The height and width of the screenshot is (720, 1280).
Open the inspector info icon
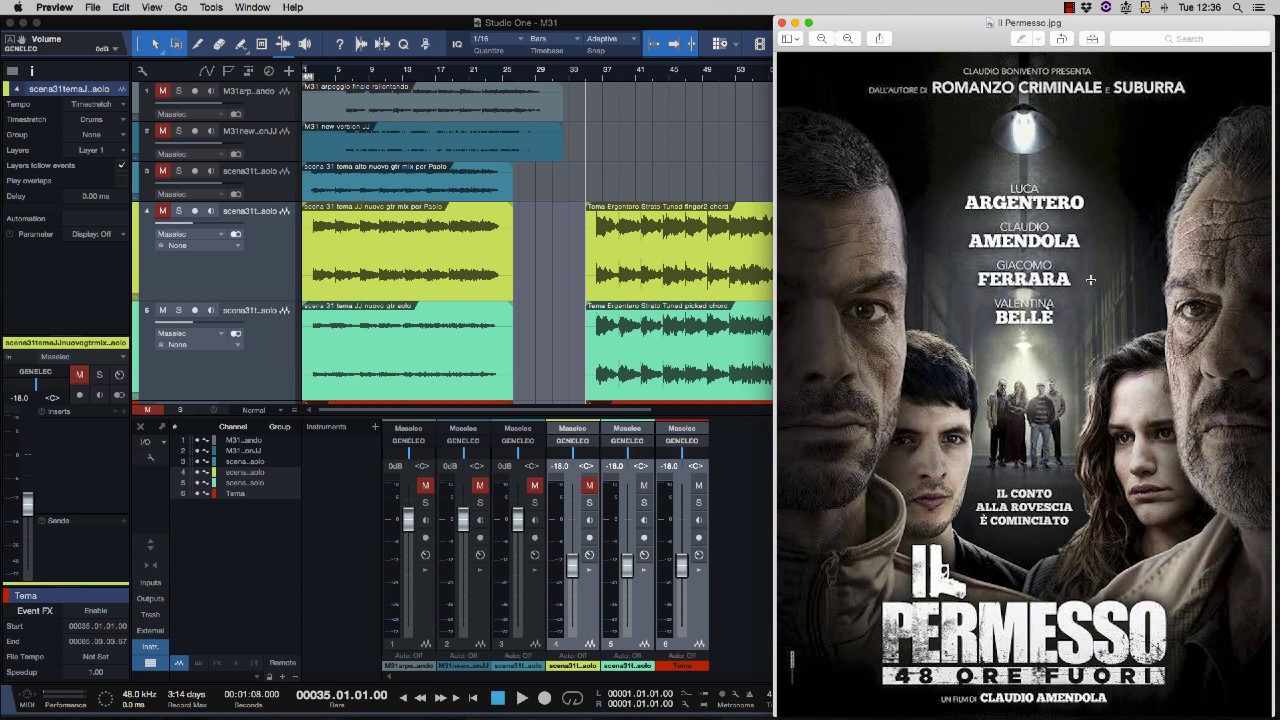(32, 71)
